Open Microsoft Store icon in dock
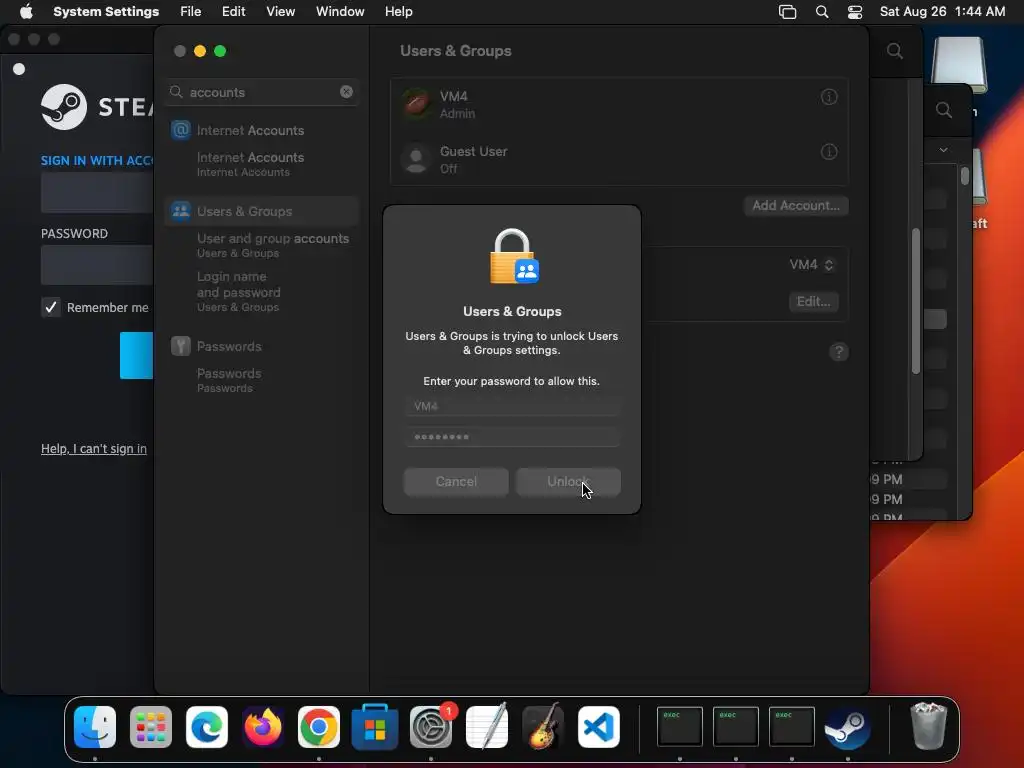This screenshot has height=768, width=1024. click(x=375, y=727)
